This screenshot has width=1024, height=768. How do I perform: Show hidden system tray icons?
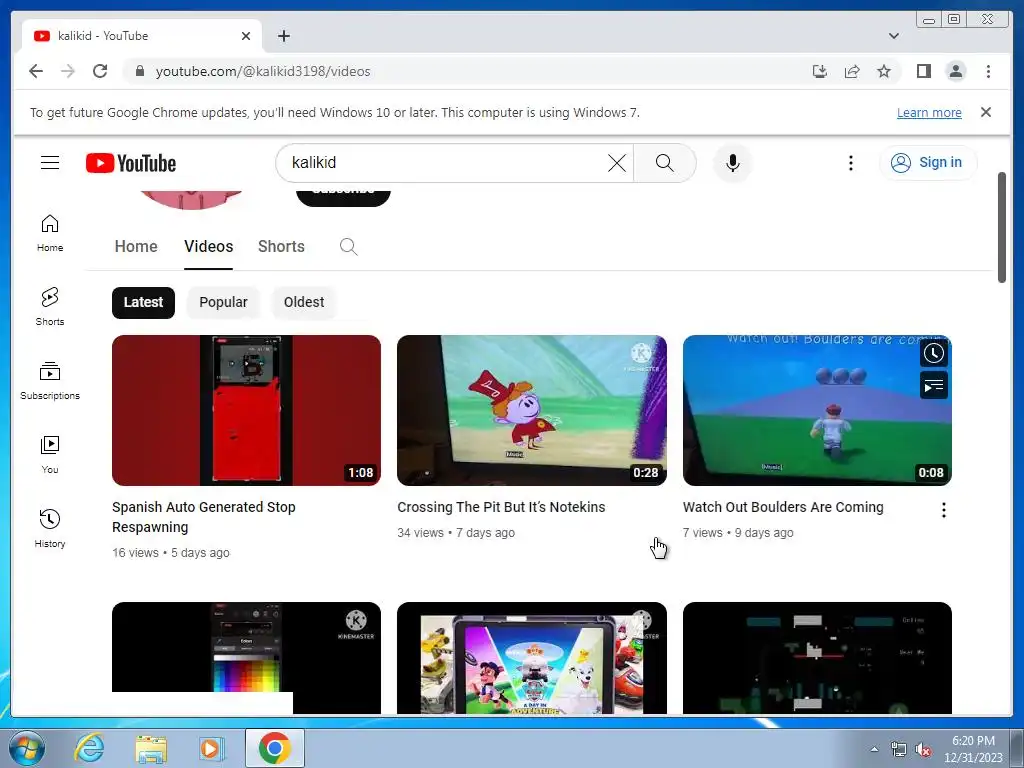pos(874,749)
